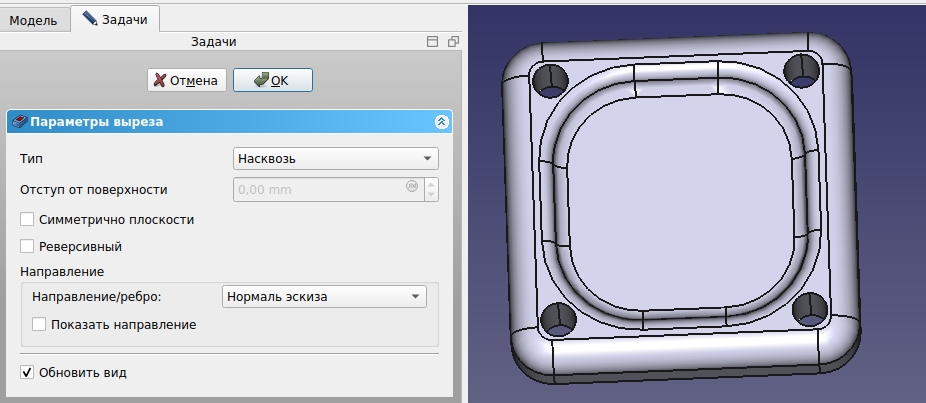Select the top-right hole in the model
Image resolution: width=926 pixels, height=403 pixels.
tap(802, 70)
